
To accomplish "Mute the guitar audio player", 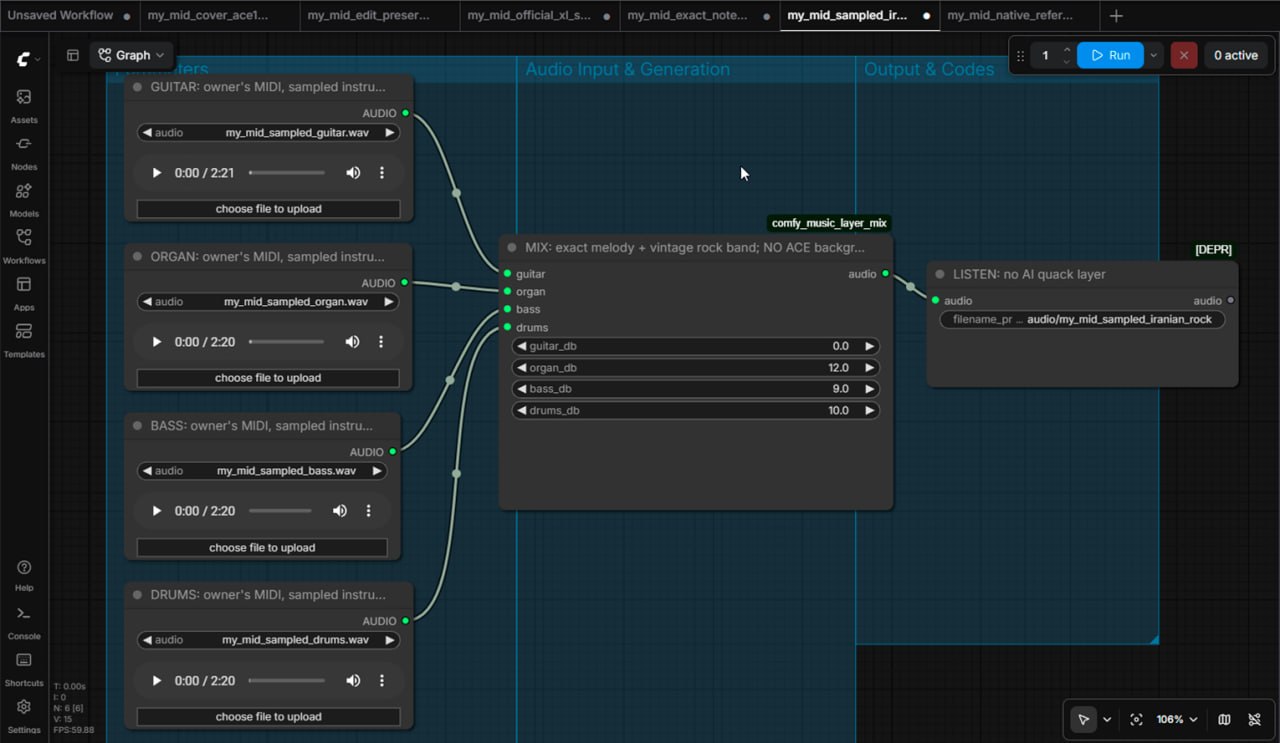I will [353, 173].
